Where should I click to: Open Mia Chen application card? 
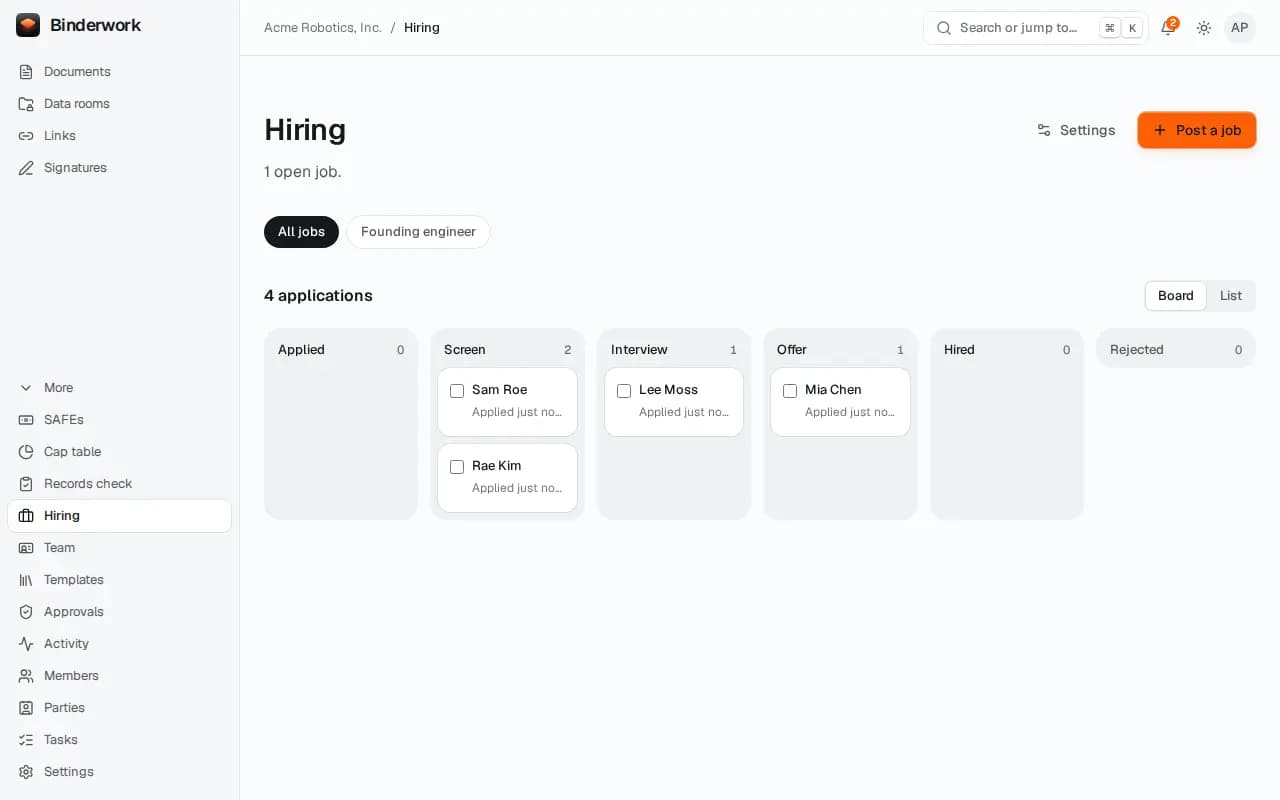pos(840,402)
